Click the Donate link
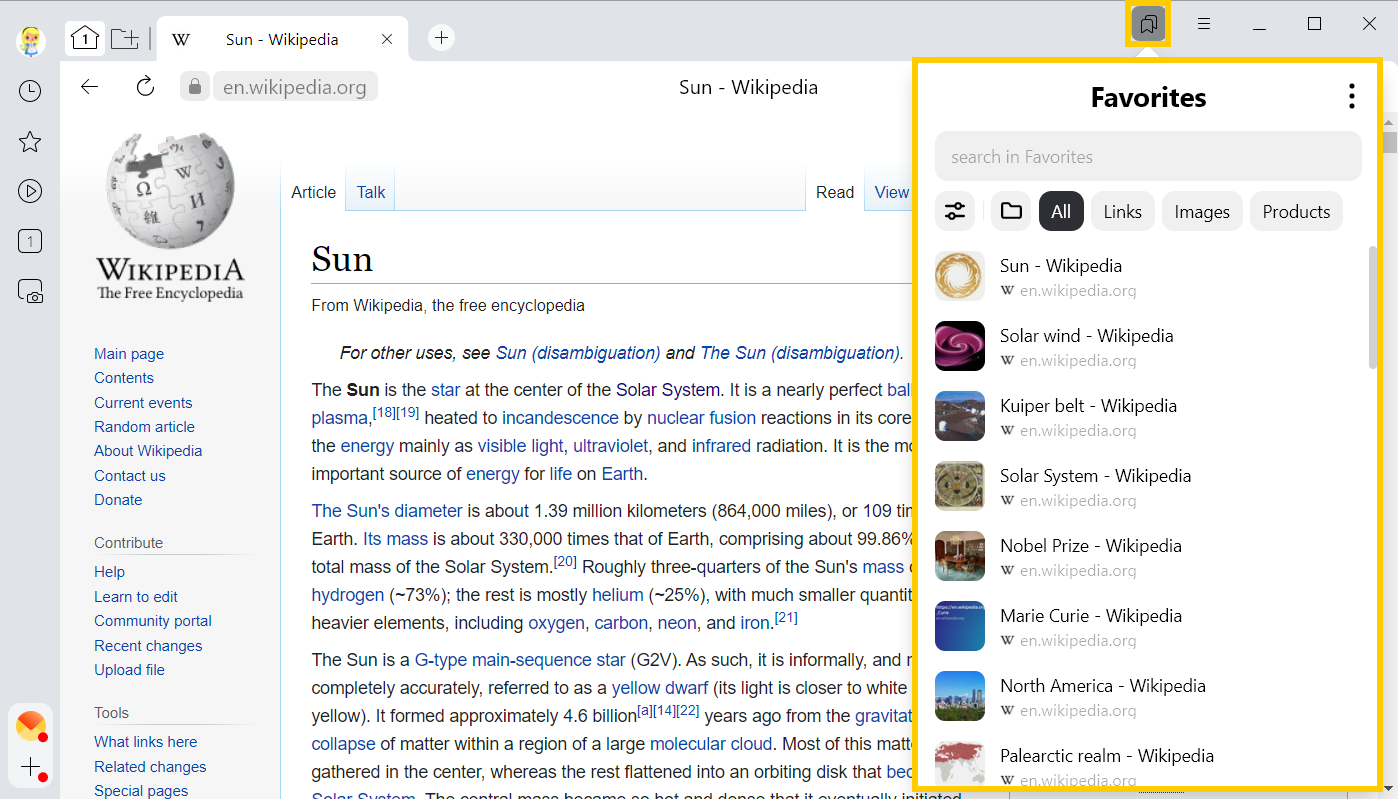Viewport: 1398px width, 799px height. (118, 499)
